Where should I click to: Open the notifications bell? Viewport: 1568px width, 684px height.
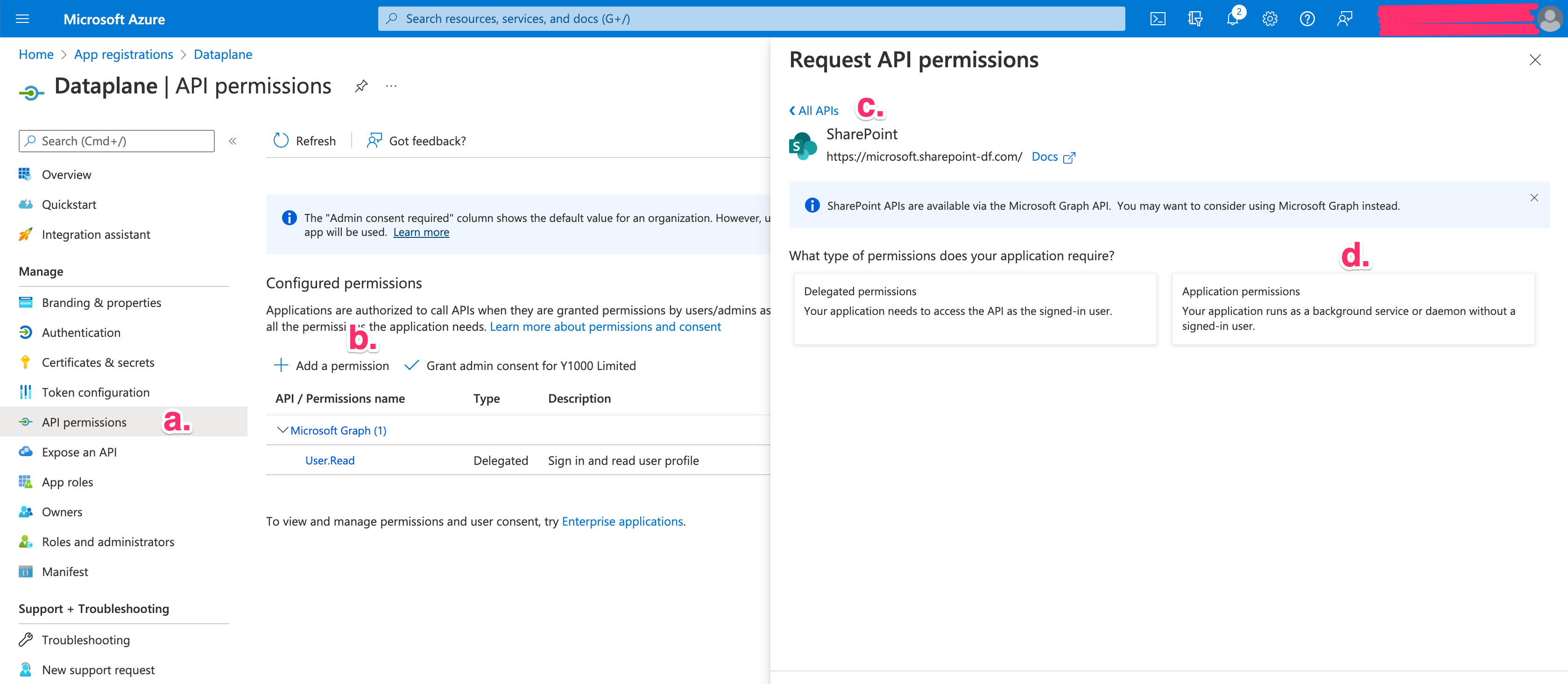(1231, 18)
